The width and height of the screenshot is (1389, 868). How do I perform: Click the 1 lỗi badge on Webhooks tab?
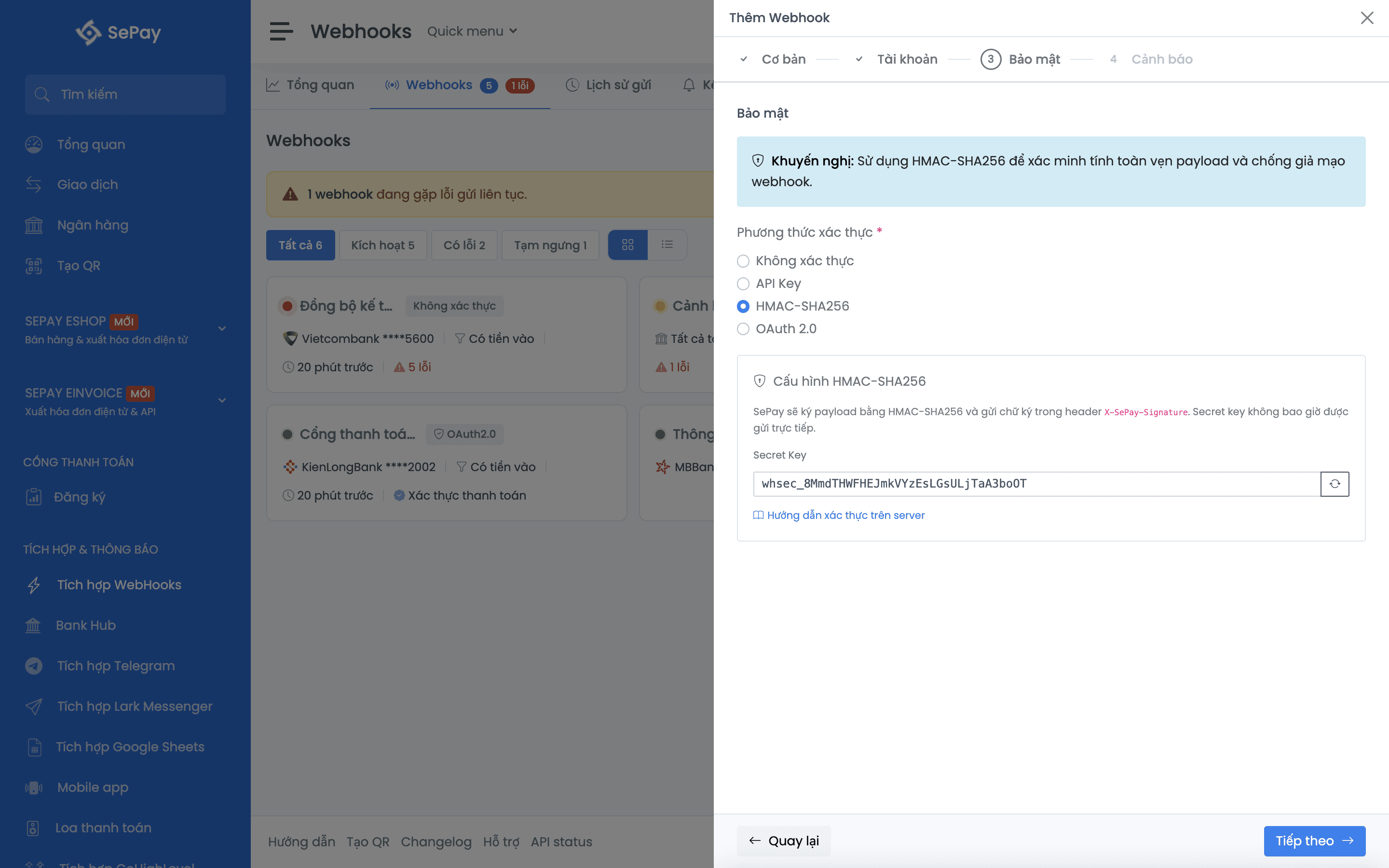tap(520, 85)
